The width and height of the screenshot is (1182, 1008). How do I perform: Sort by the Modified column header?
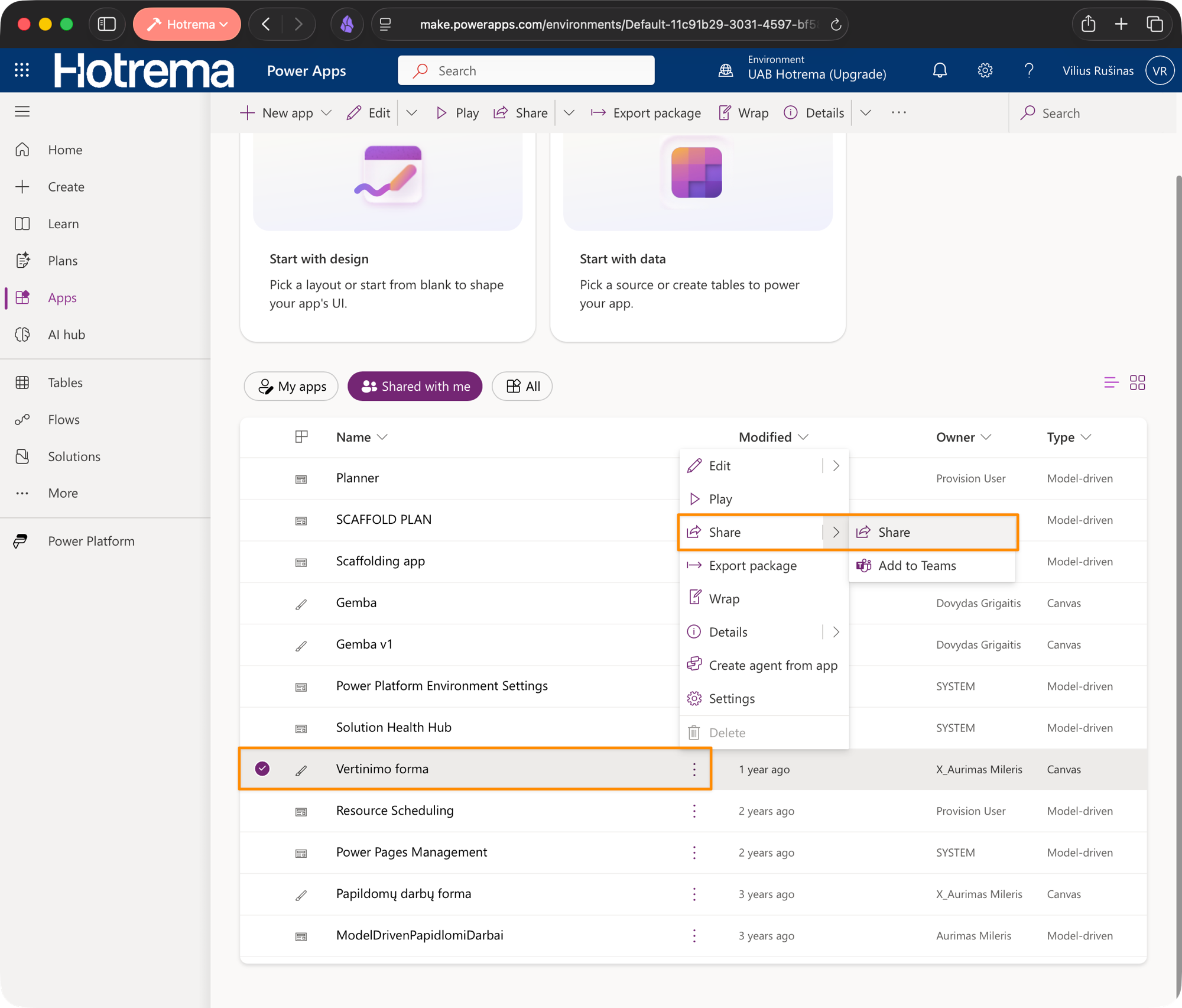(773, 437)
